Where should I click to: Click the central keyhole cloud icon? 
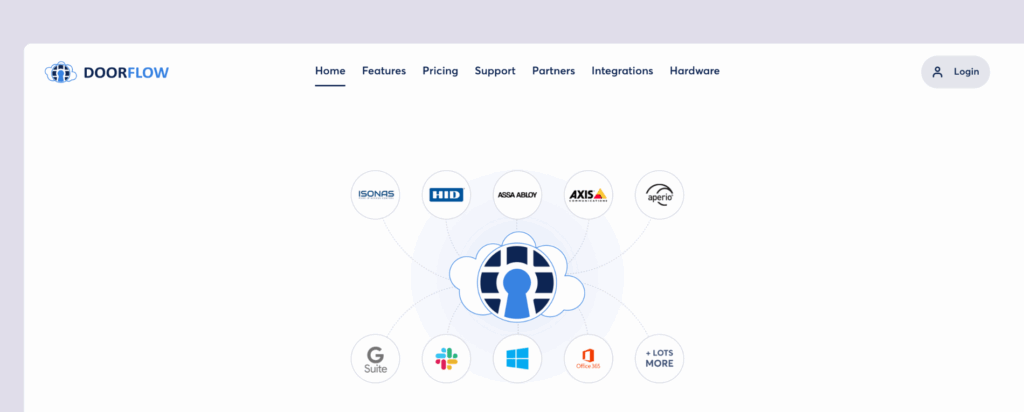click(517, 280)
